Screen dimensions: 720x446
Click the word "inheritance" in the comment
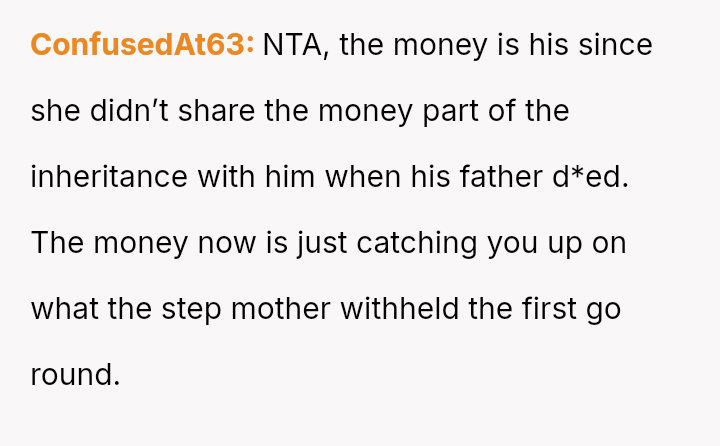pos(109,177)
